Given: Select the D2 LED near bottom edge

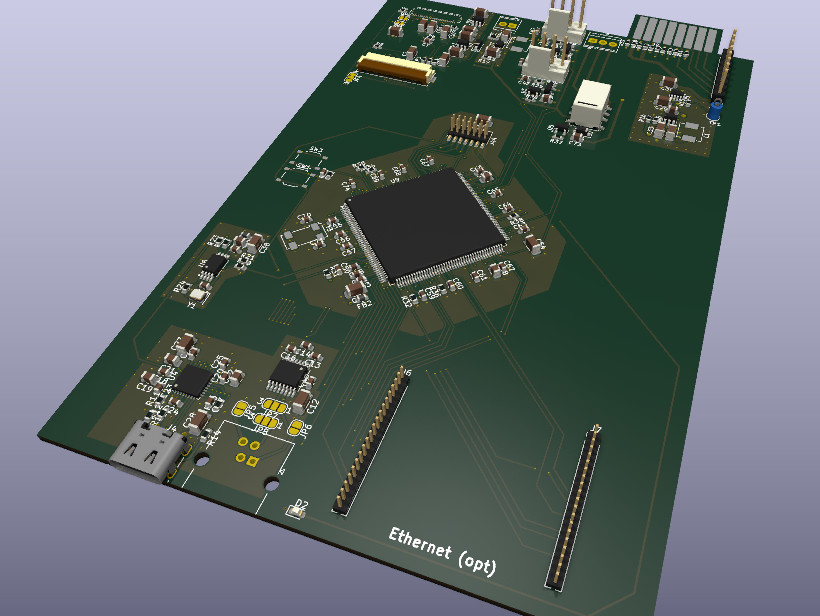Looking at the screenshot, I should pyautogui.click(x=296, y=510).
